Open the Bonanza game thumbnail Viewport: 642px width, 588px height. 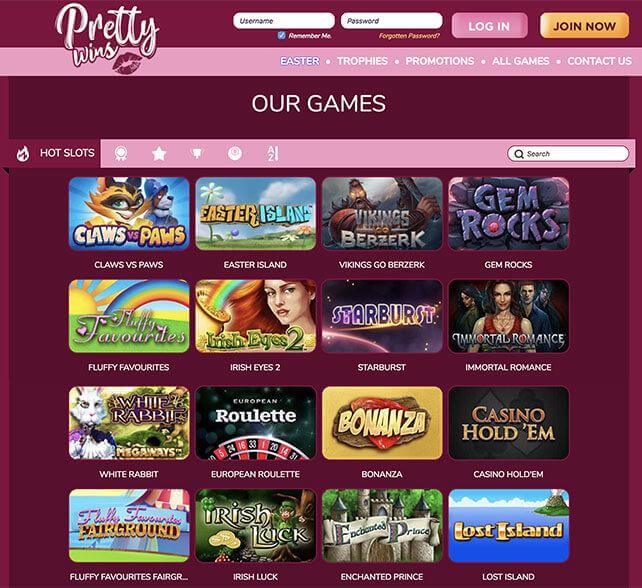coord(382,423)
